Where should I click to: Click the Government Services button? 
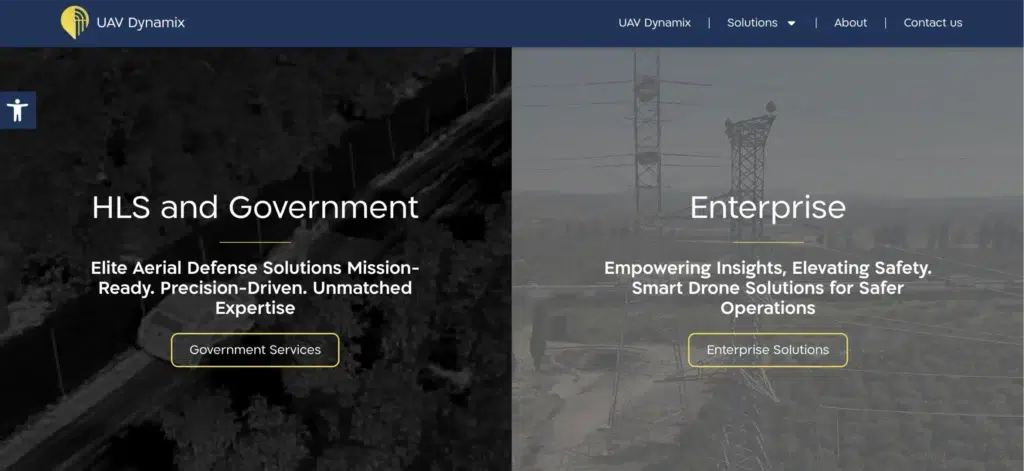click(x=255, y=350)
